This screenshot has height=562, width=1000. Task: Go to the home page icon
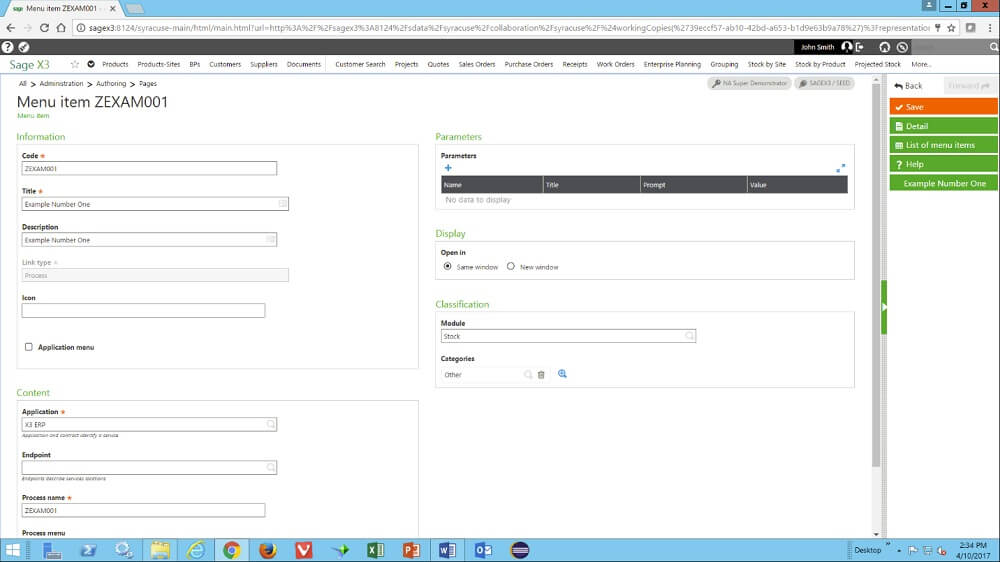click(884, 47)
